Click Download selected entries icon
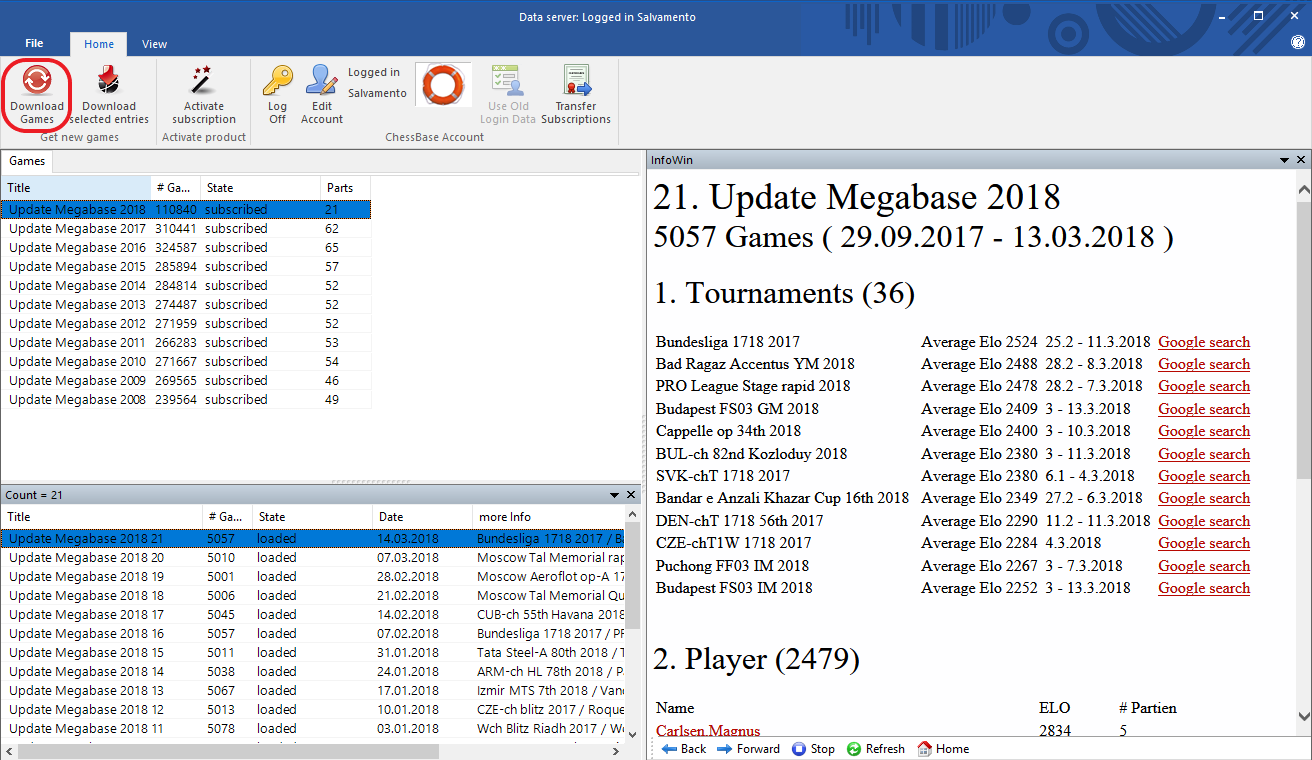Image resolution: width=1312 pixels, height=760 pixels. tap(109, 95)
